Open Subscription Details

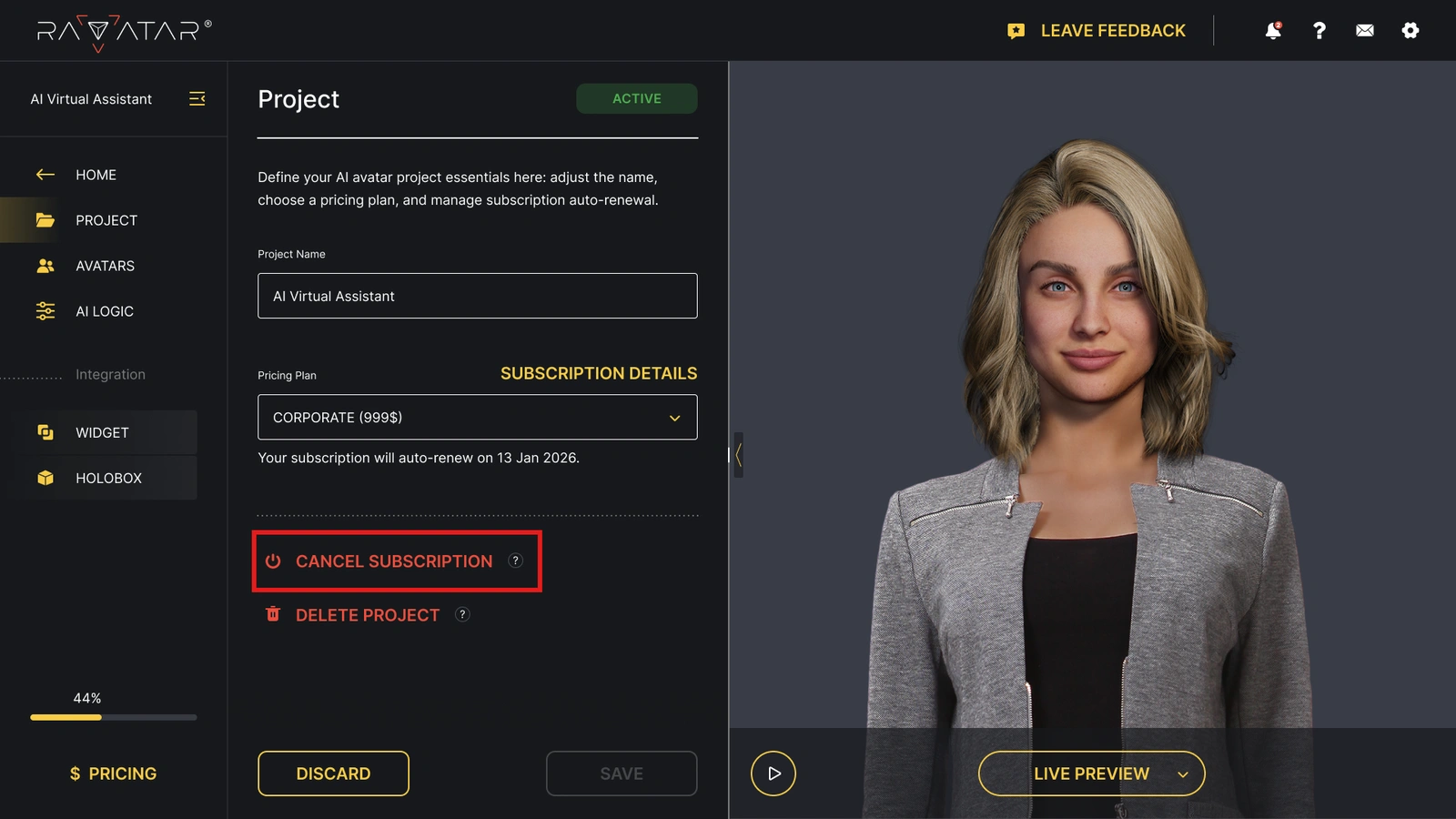click(x=599, y=373)
